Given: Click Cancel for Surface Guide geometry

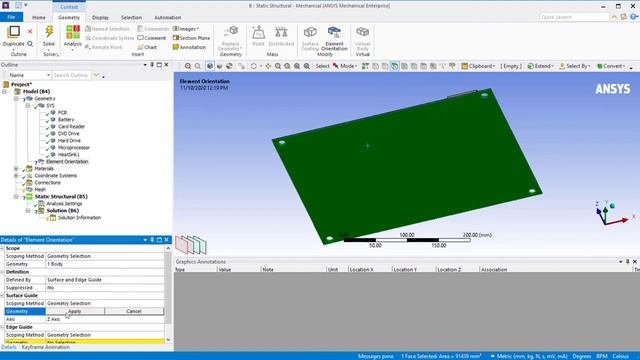Looking at the screenshot, I should pos(134,311).
